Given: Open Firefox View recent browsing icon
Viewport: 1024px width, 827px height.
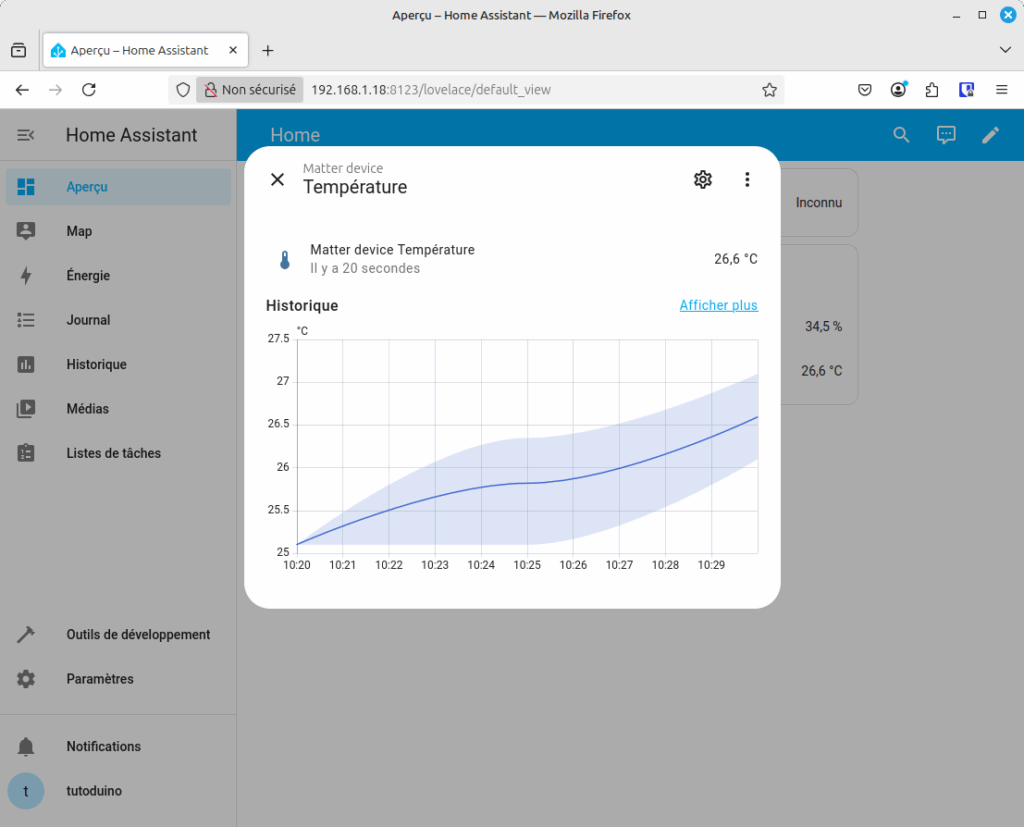Looking at the screenshot, I should point(19,50).
